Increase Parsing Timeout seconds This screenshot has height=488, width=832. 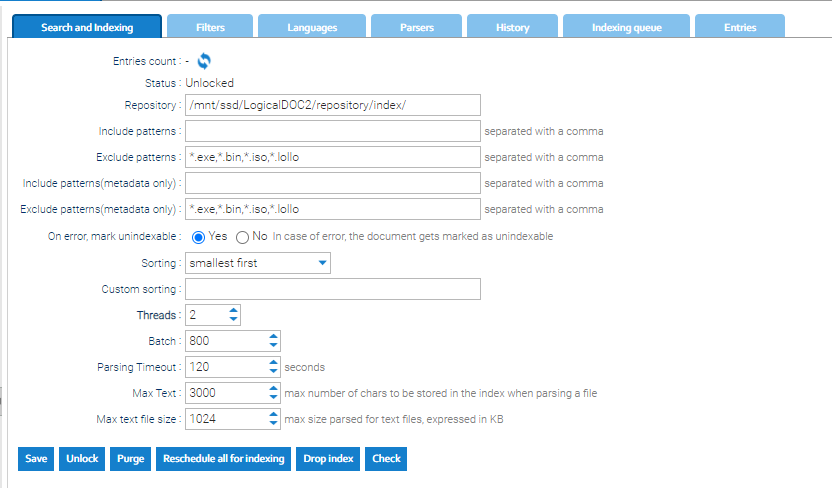[273, 362]
